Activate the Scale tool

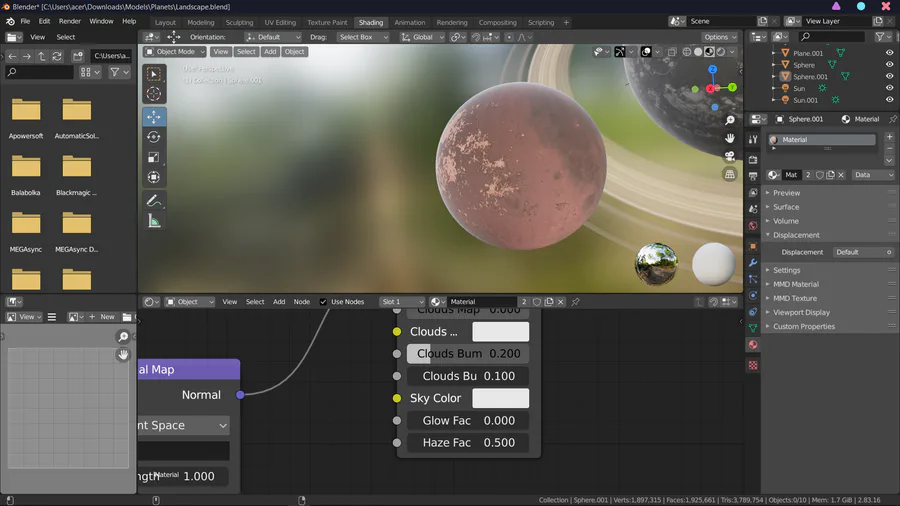(x=154, y=157)
